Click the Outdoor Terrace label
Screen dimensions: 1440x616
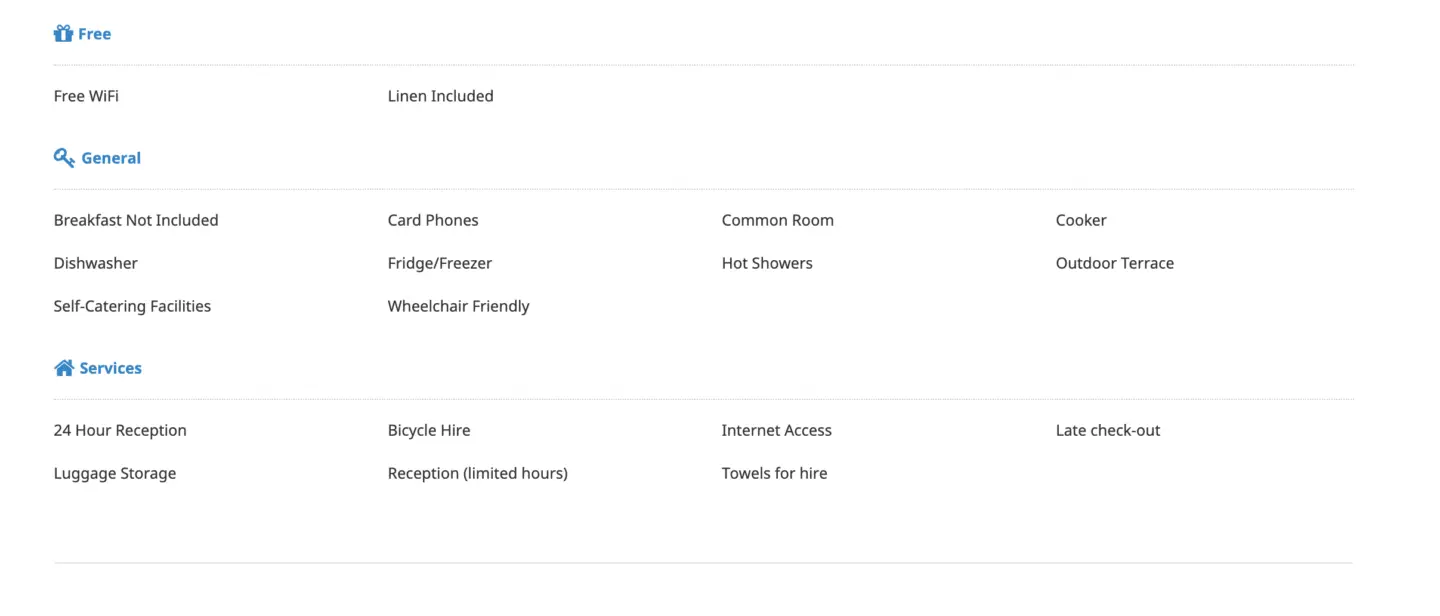(1115, 263)
